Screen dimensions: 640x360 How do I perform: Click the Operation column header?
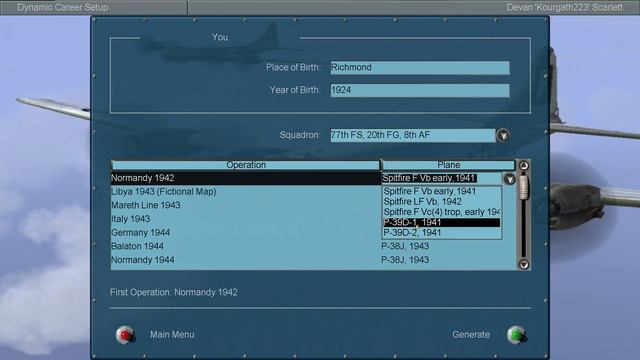click(246, 165)
